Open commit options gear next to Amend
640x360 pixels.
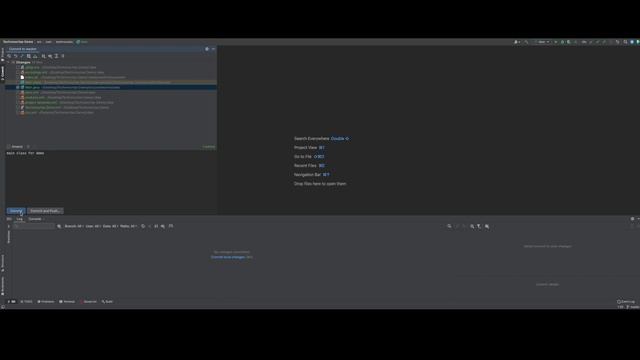click(x=28, y=147)
